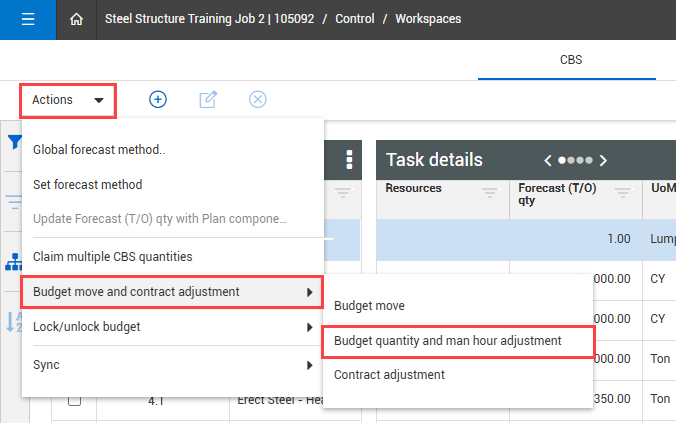Expand the Sync submenu
Screen dimensions: 676x423
click(171, 365)
